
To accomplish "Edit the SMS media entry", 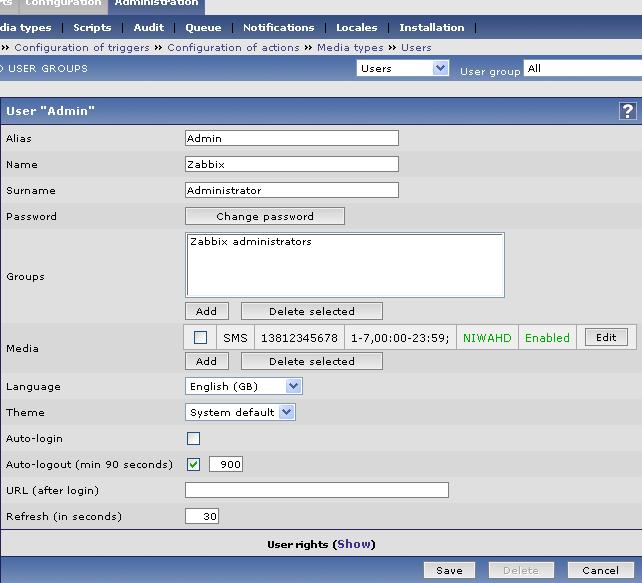I will pyautogui.click(x=606, y=337).
